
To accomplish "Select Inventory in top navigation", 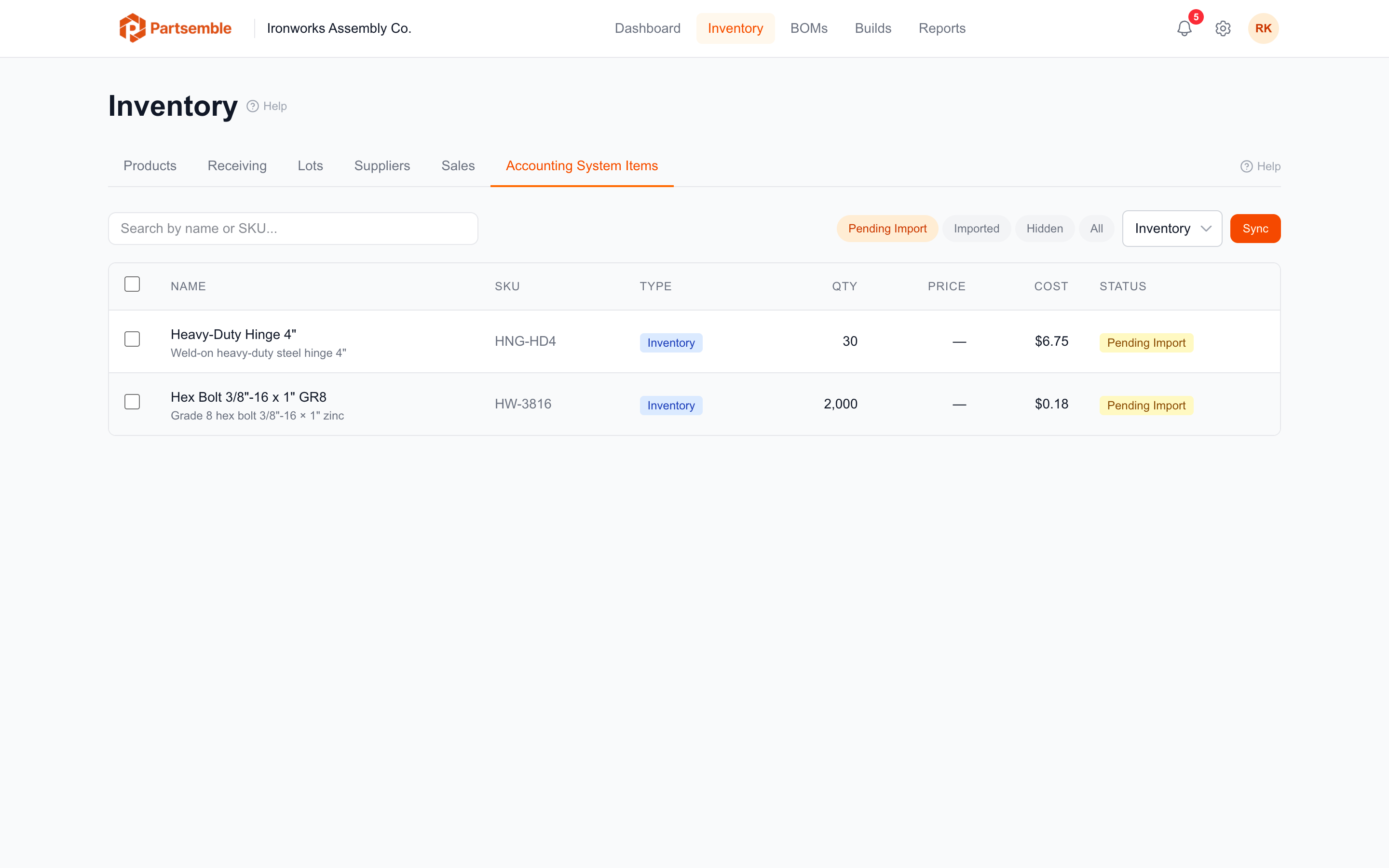I will 735,28.
